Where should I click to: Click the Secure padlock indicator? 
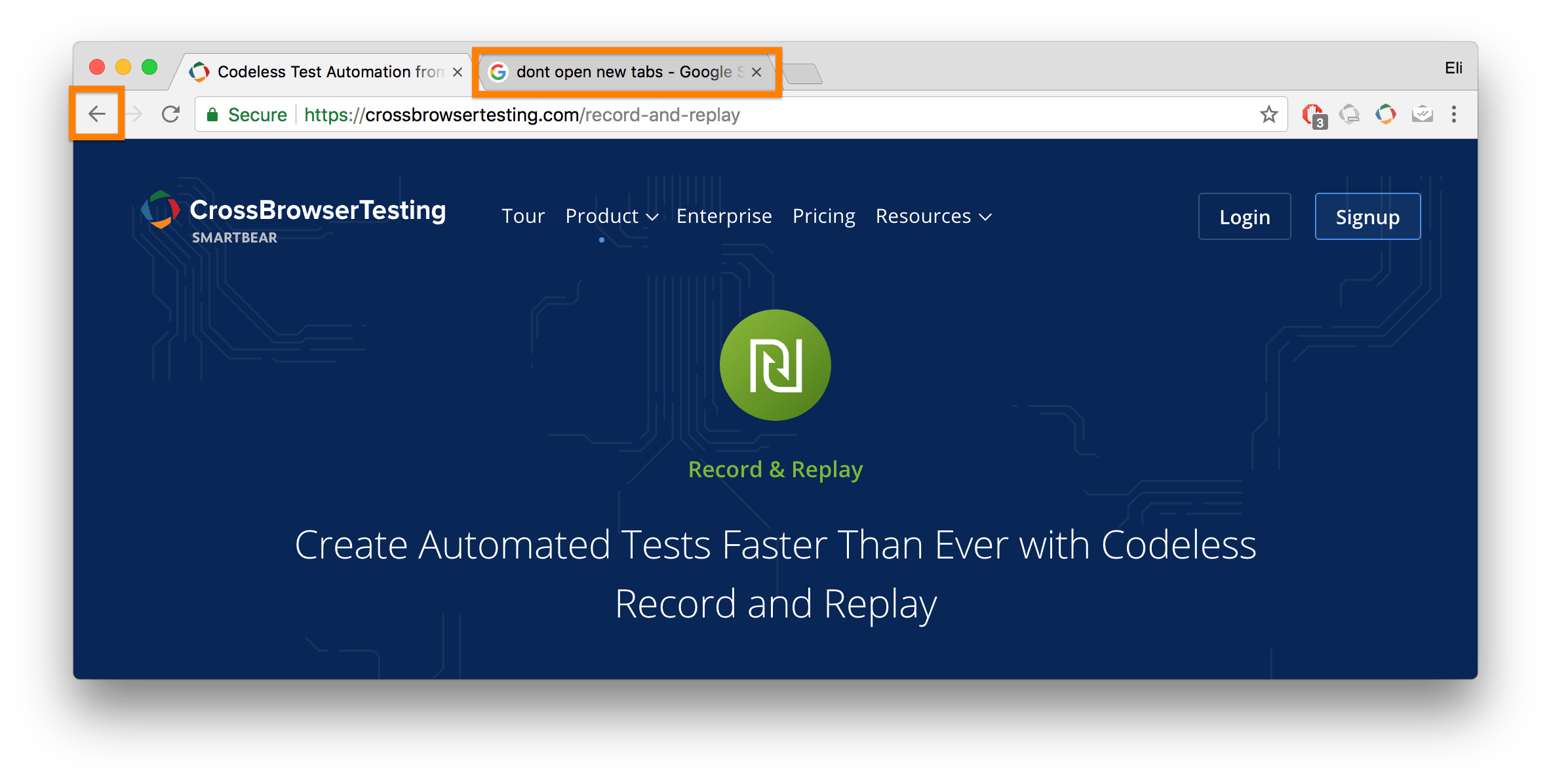[x=213, y=114]
